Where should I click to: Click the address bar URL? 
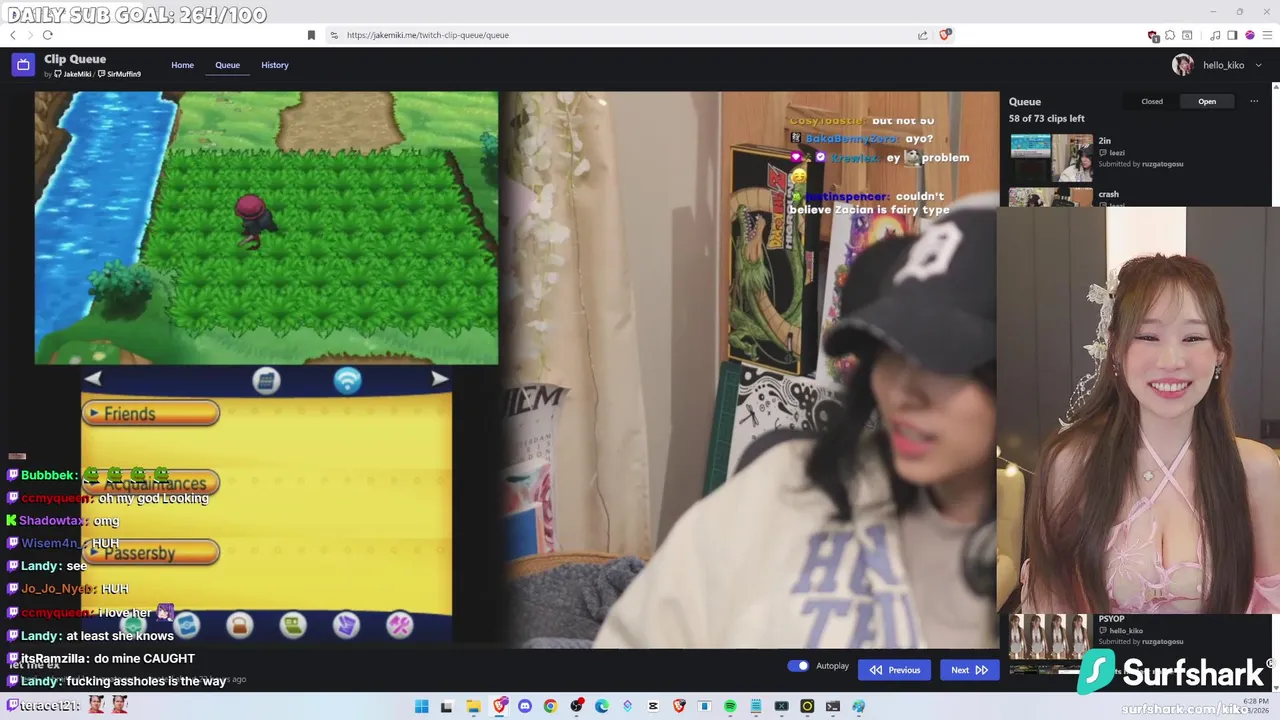428,35
